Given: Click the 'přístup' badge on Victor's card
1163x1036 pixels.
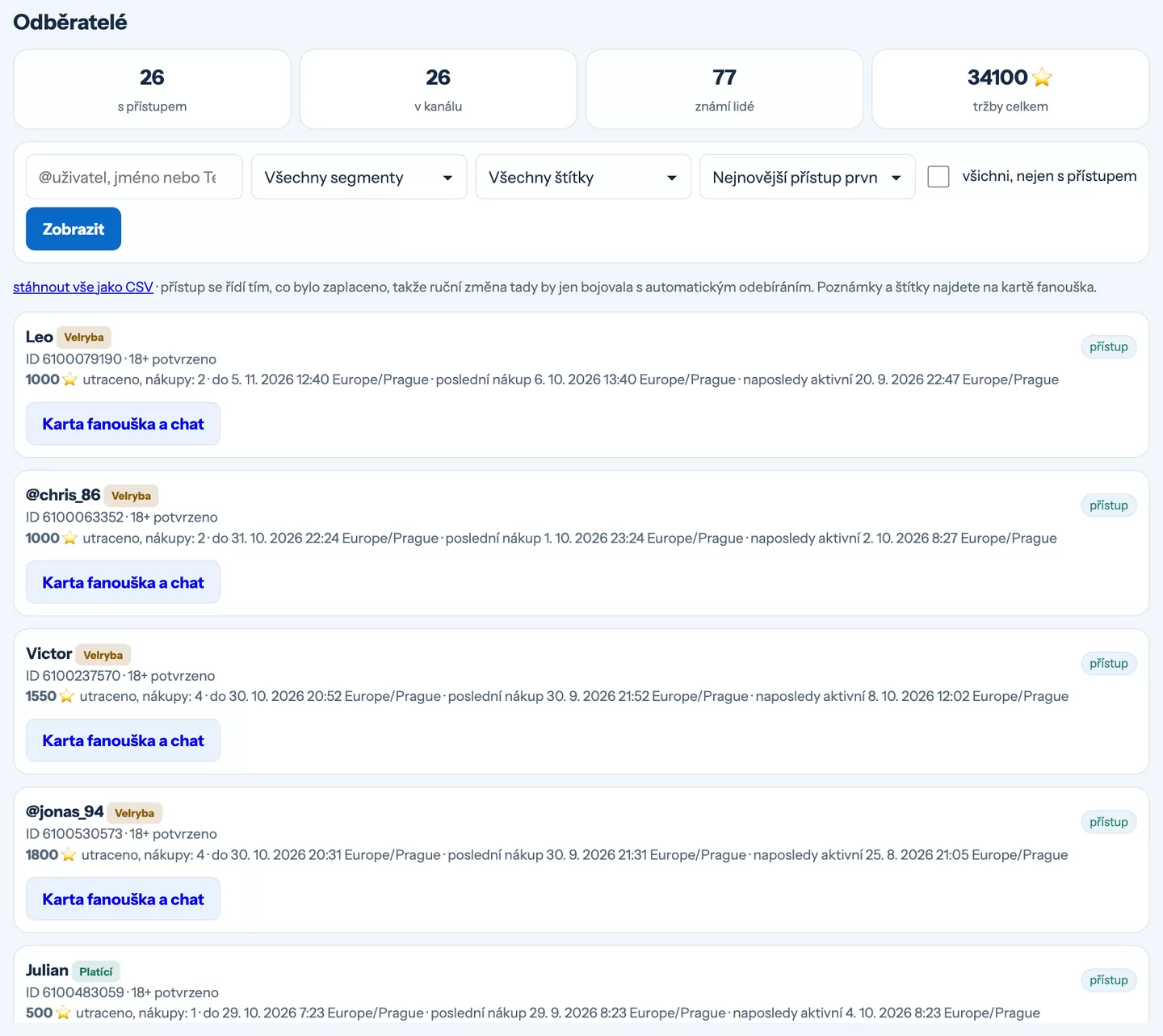Looking at the screenshot, I should (x=1109, y=664).
